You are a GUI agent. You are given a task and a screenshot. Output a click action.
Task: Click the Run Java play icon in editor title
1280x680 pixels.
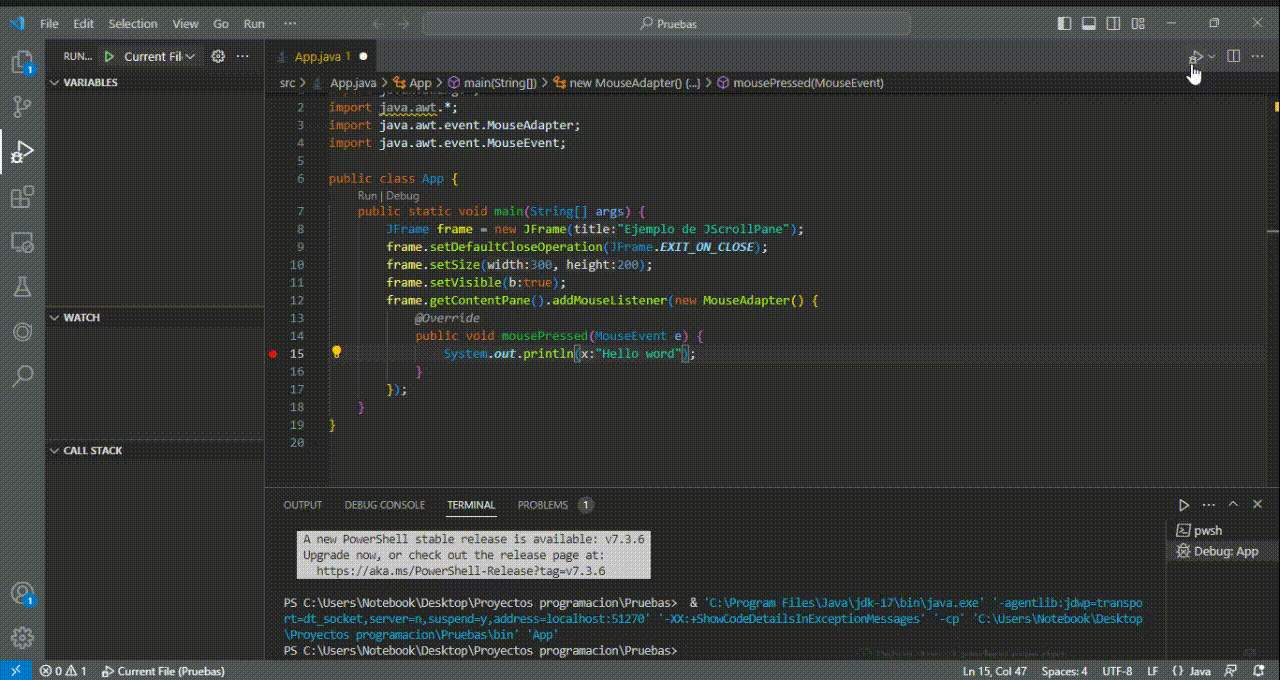click(1195, 57)
